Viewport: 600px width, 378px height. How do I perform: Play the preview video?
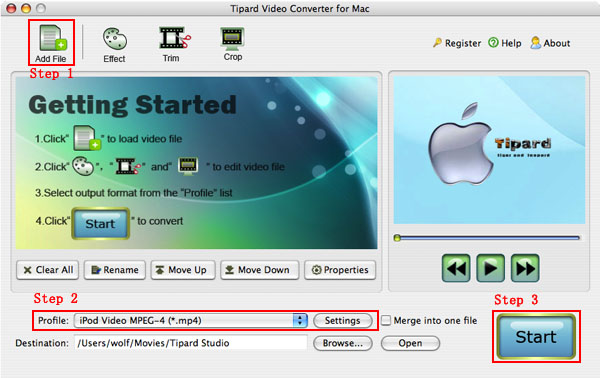tap(491, 268)
